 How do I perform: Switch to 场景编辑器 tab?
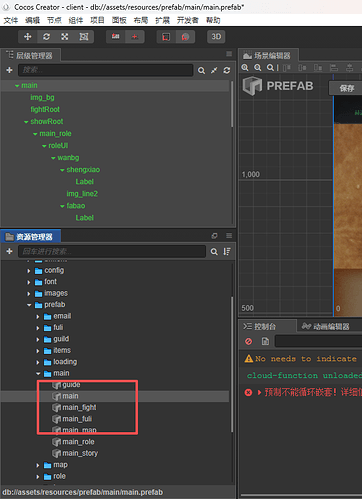click(x=268, y=55)
